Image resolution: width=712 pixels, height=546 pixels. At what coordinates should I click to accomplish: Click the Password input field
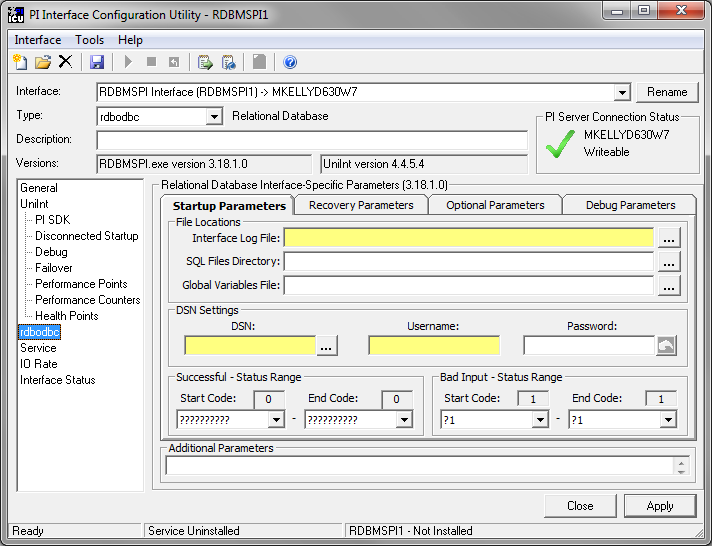tap(589, 346)
